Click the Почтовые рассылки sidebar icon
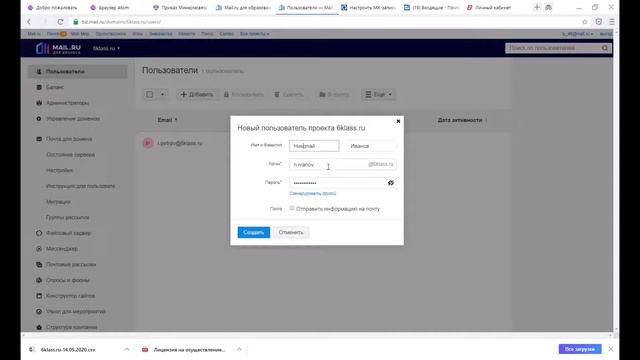 tap(39, 264)
